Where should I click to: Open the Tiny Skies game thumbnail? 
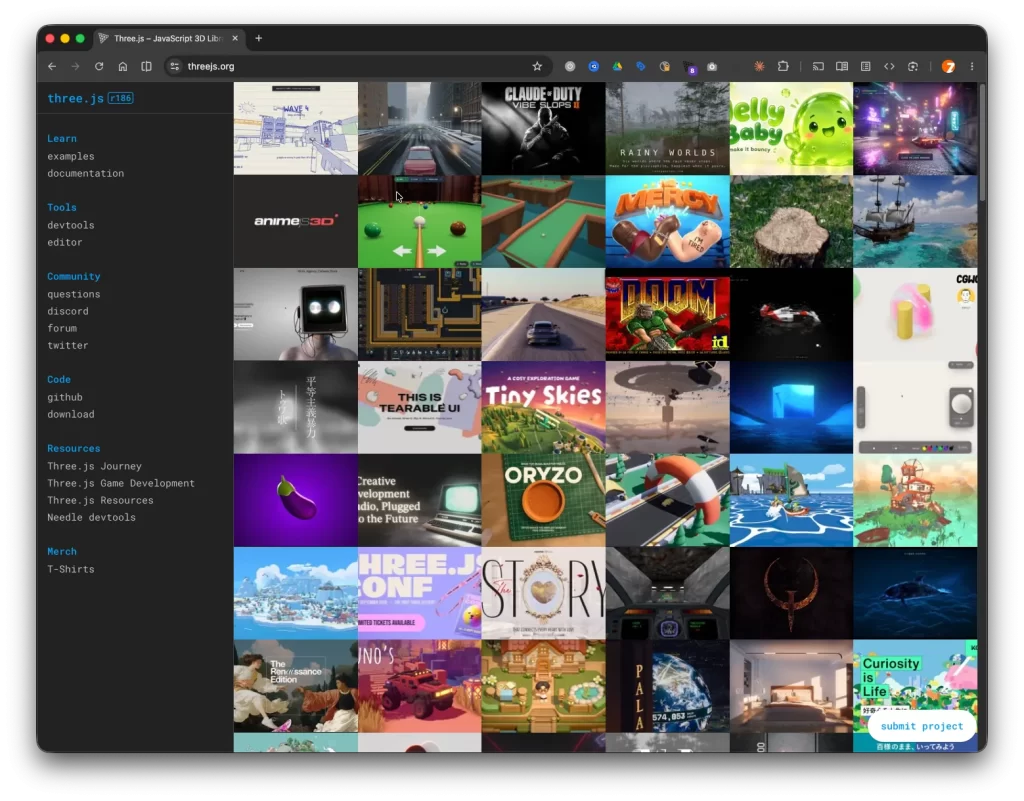point(543,407)
